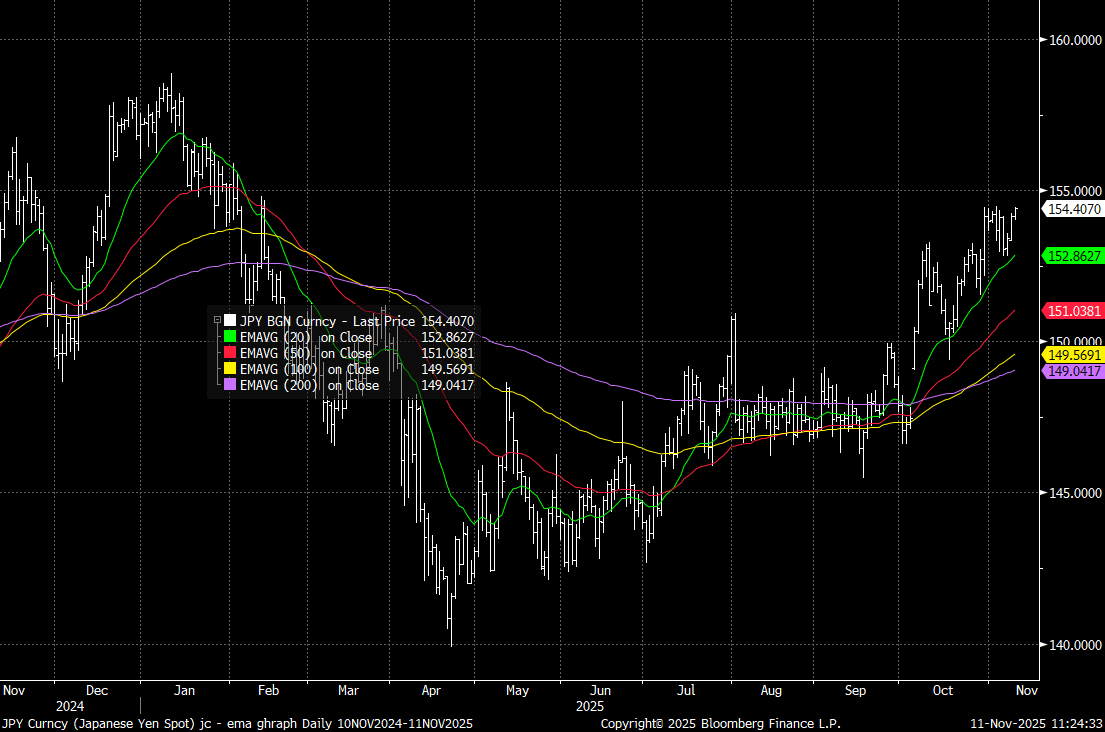Screen dimensions: 1105x732
Task: Click the yellow 149.5691 axis price tag
Action: pos(1074,355)
